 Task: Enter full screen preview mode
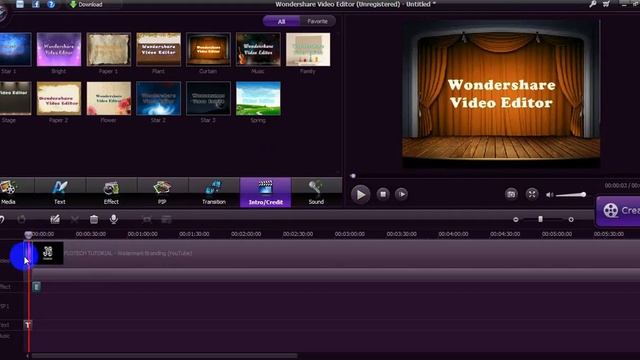531,194
